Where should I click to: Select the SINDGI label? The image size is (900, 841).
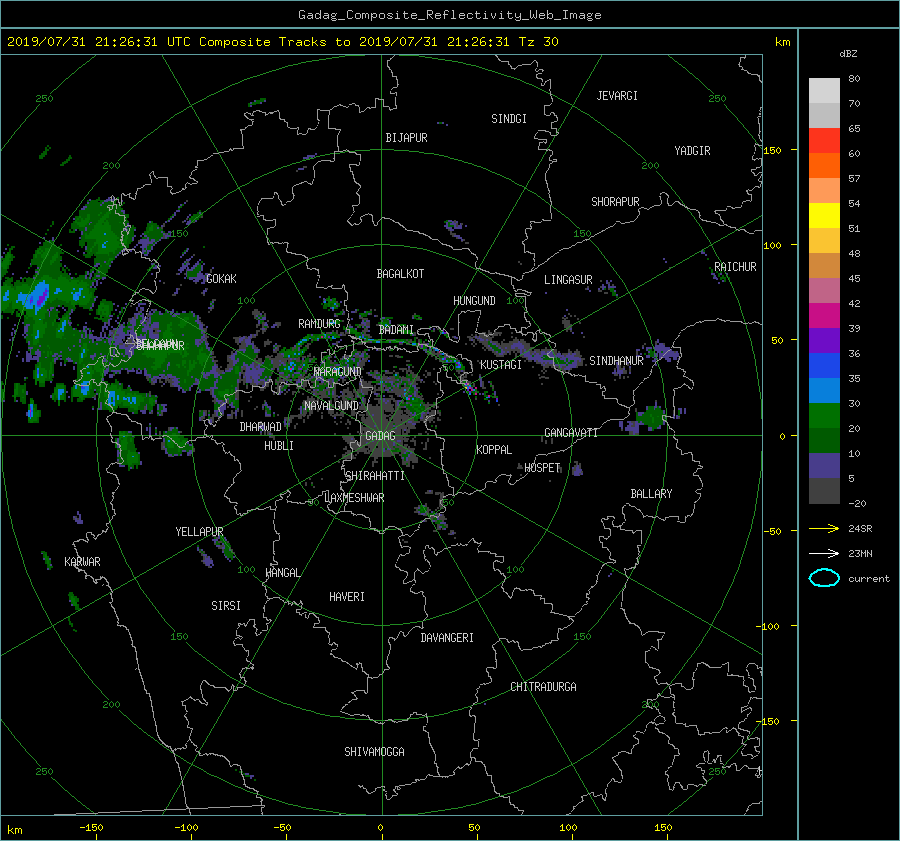509,119
